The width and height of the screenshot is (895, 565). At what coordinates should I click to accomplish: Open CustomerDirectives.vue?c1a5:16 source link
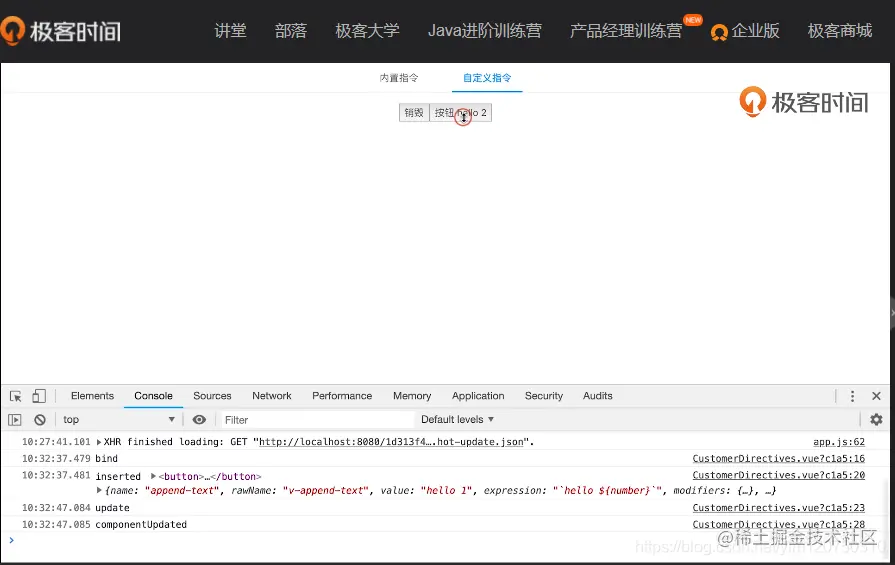pyautogui.click(x=779, y=459)
